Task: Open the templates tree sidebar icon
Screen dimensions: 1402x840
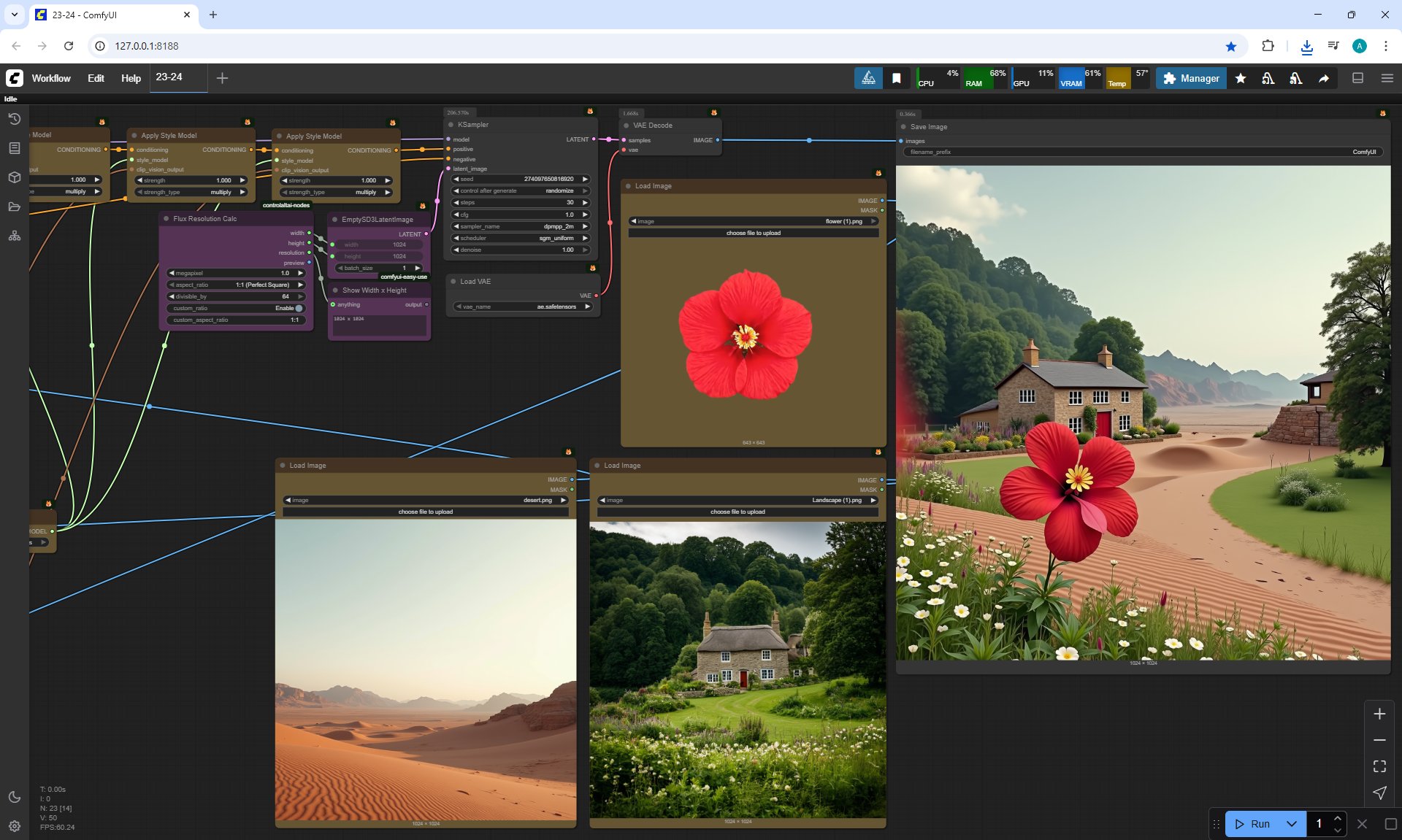Action: click(15, 236)
